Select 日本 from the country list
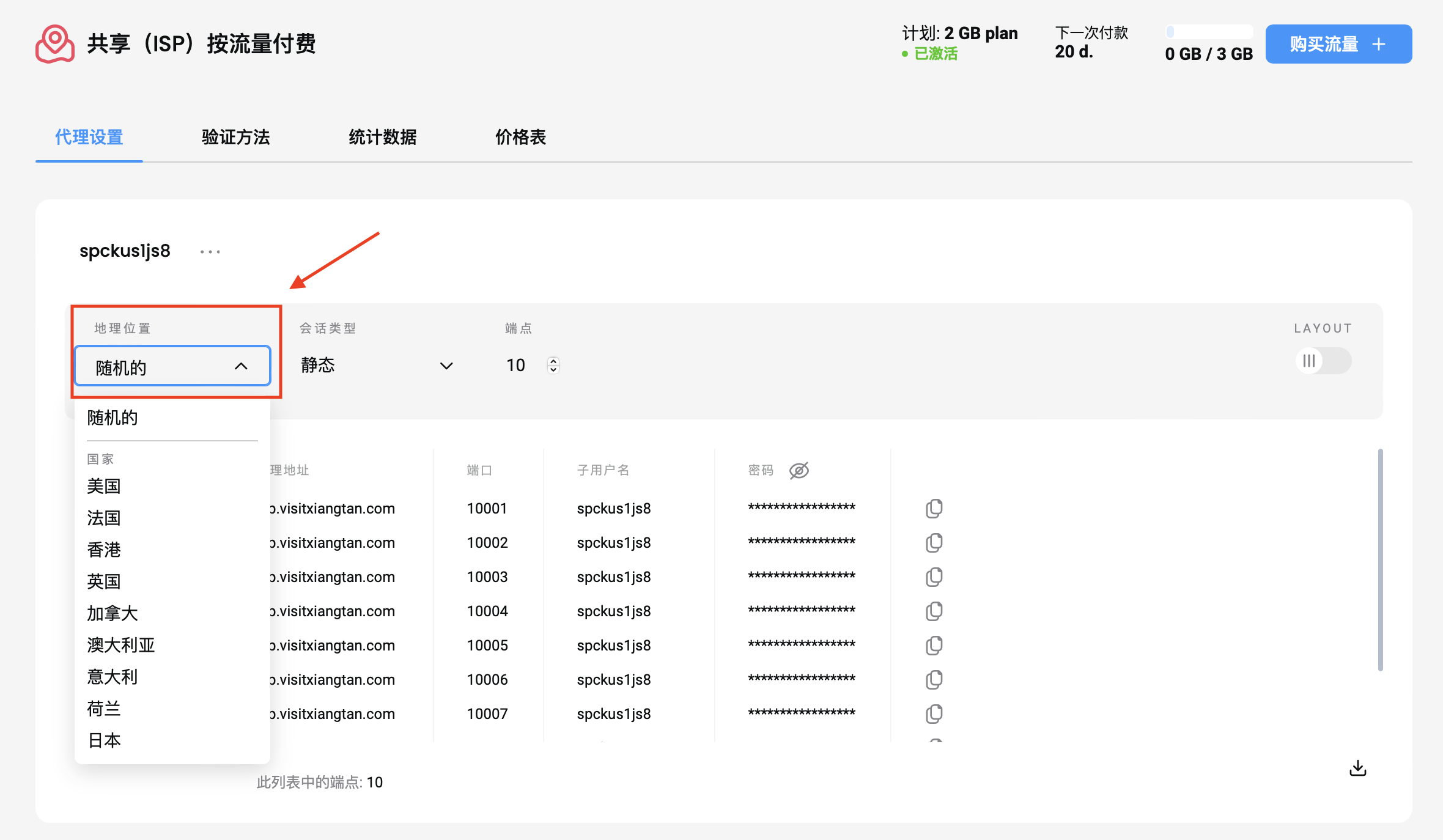1443x840 pixels. pyautogui.click(x=104, y=741)
